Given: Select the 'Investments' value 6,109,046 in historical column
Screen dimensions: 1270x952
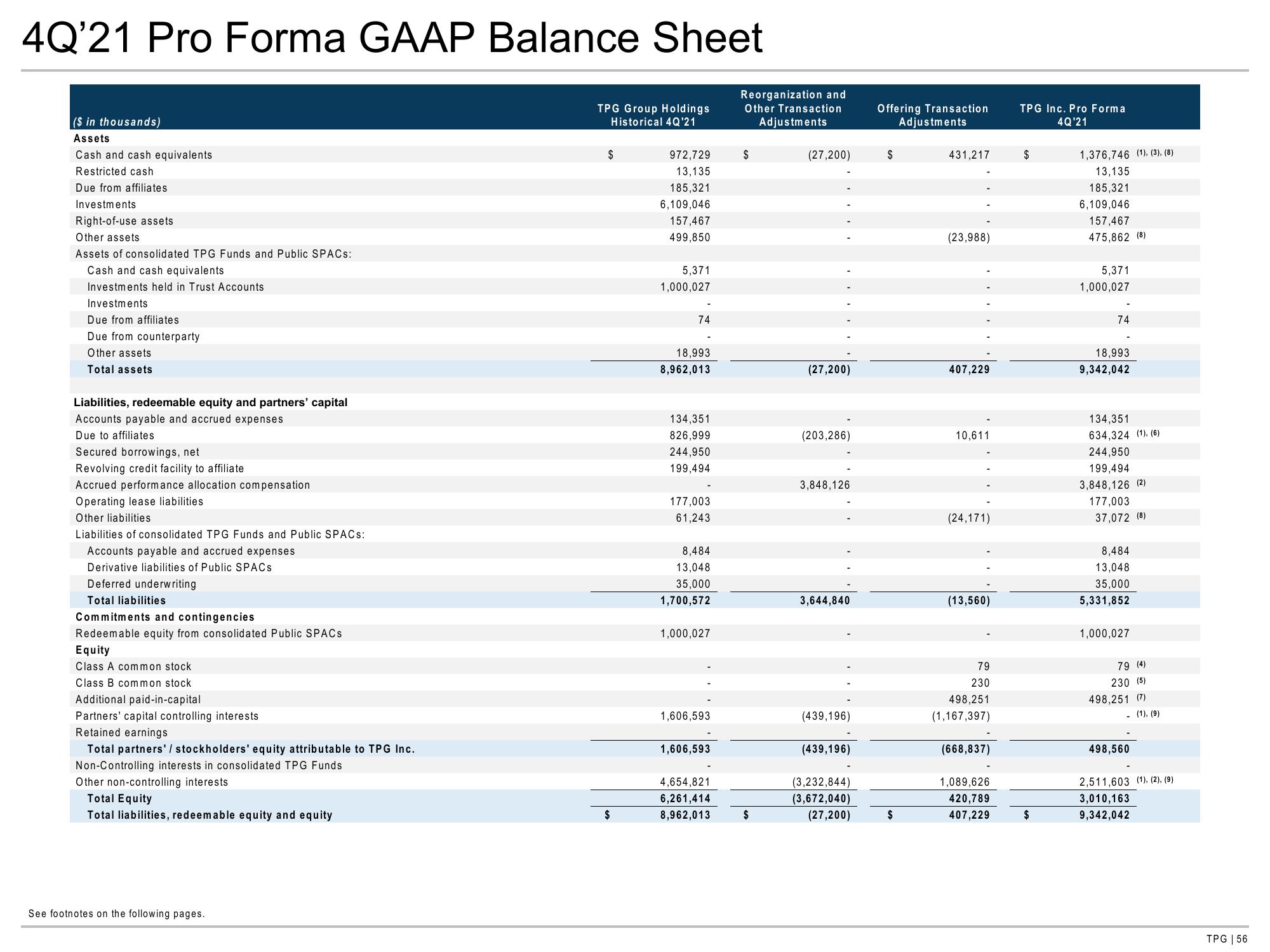Looking at the screenshot, I should click(685, 204).
